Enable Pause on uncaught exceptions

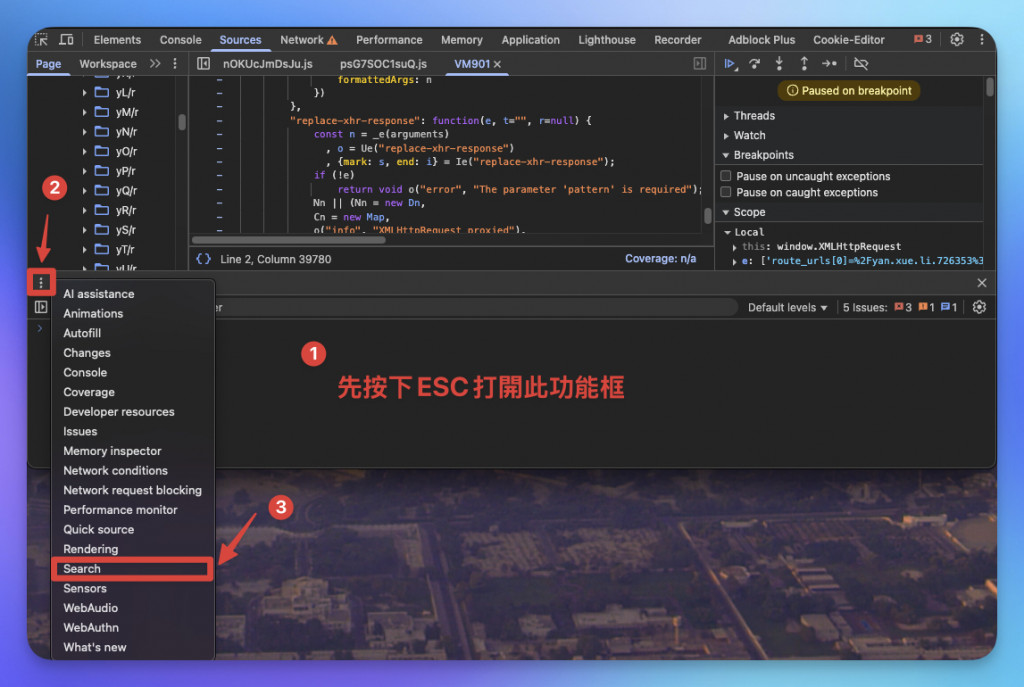[726, 176]
